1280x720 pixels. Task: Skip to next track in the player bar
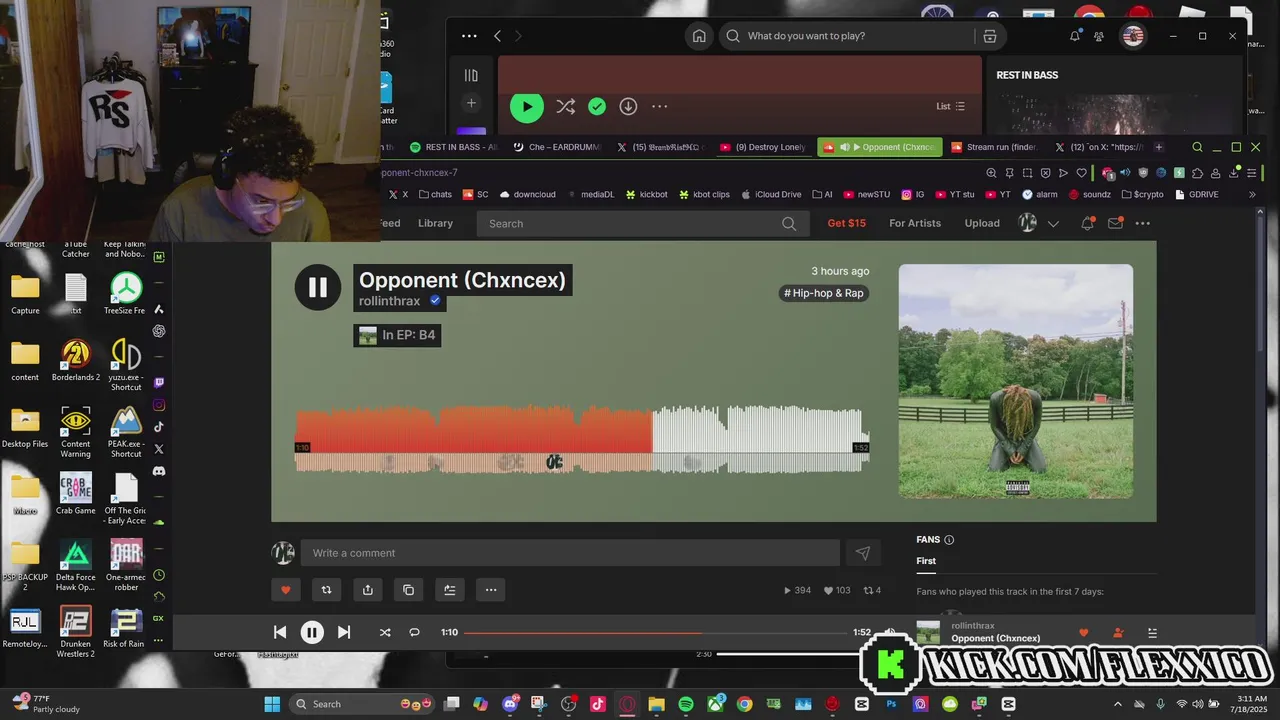[x=344, y=632]
